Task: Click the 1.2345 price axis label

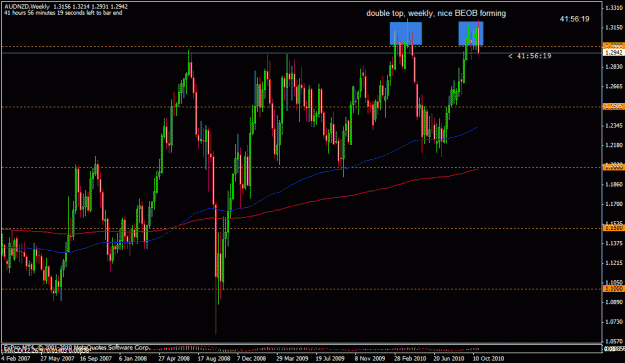Action: coord(614,126)
